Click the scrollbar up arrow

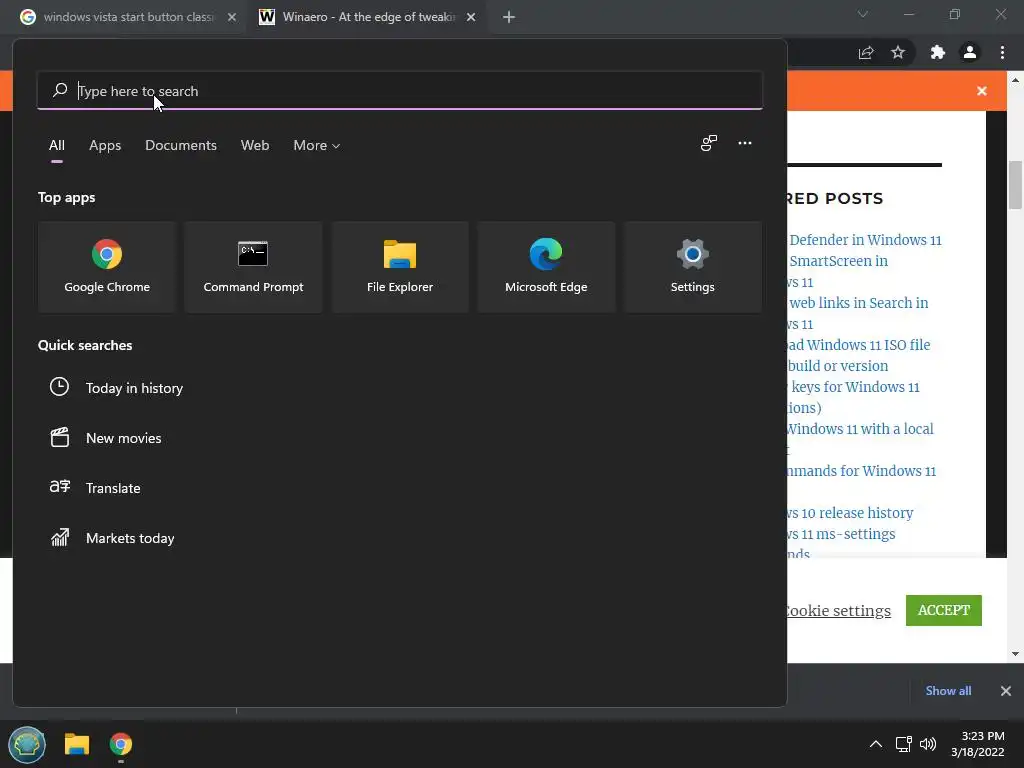click(1015, 80)
